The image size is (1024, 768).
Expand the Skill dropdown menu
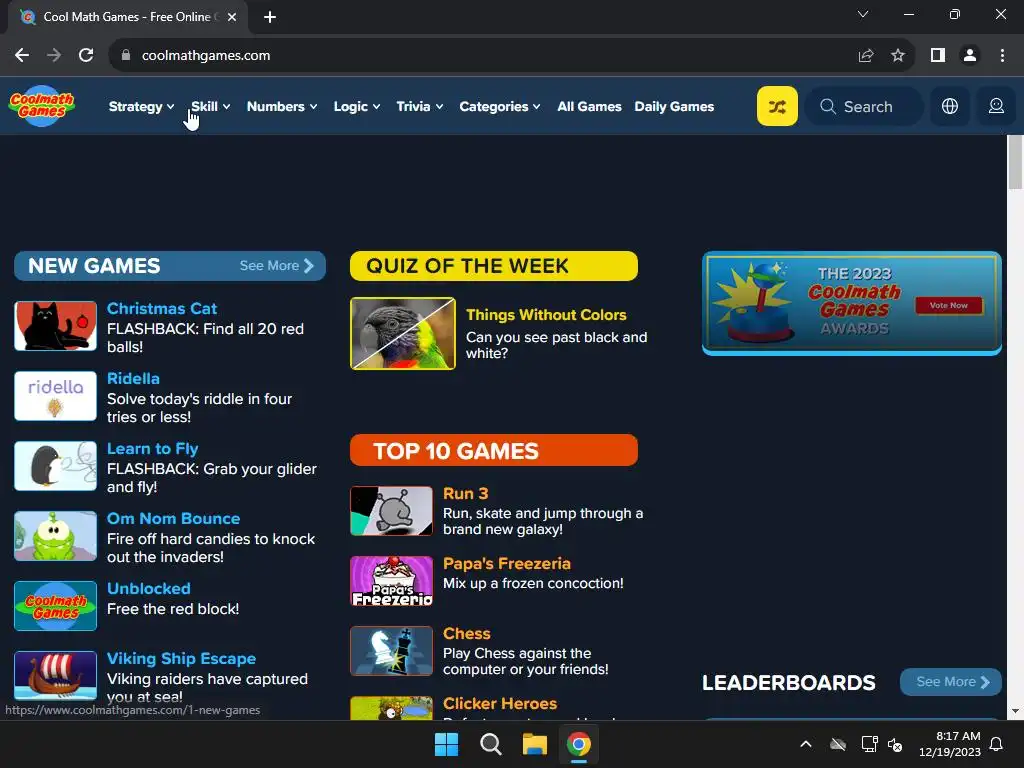click(x=210, y=106)
